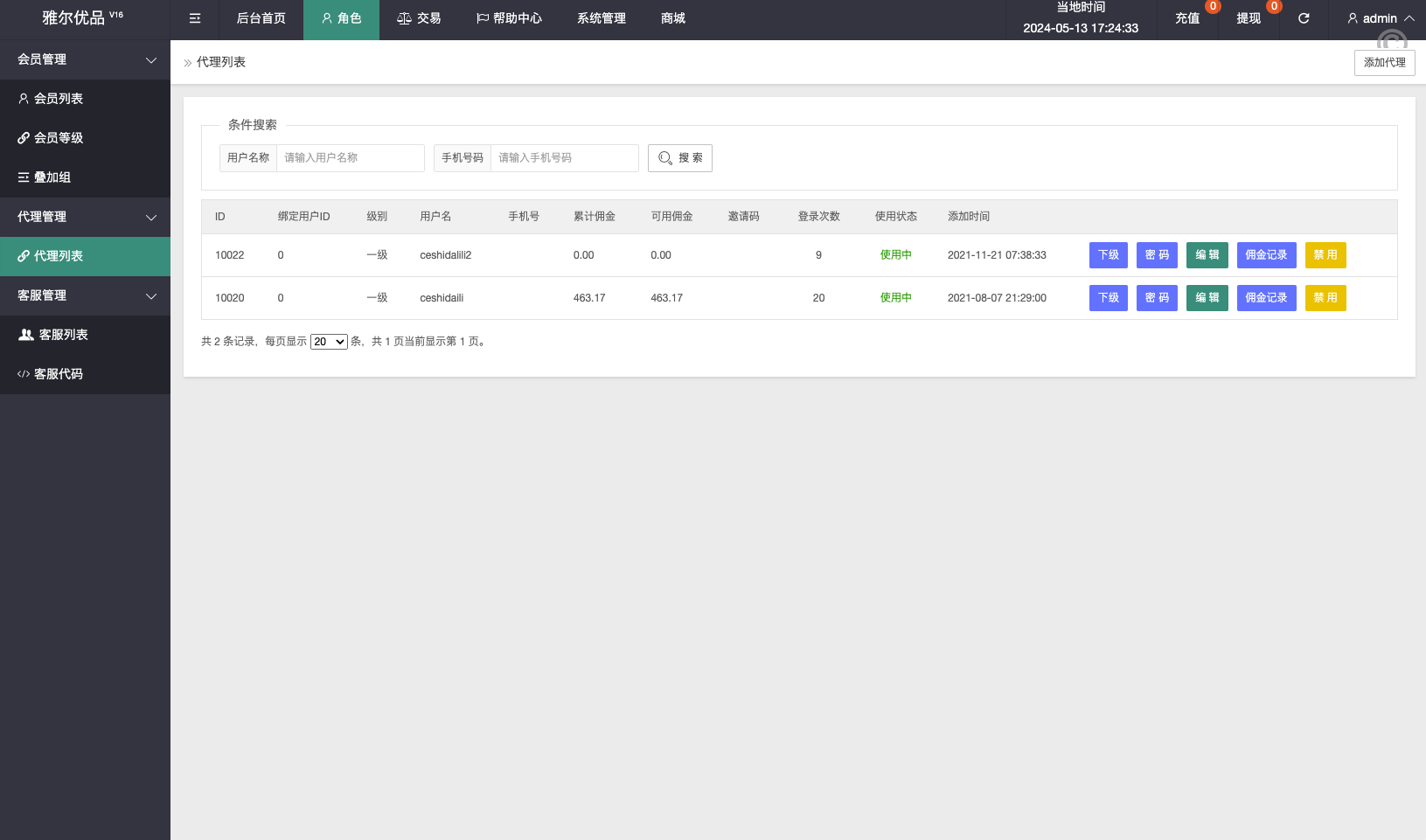This screenshot has width=1426, height=840.
Task: Collapse the 代理管理 sidebar section
Action: 85,217
